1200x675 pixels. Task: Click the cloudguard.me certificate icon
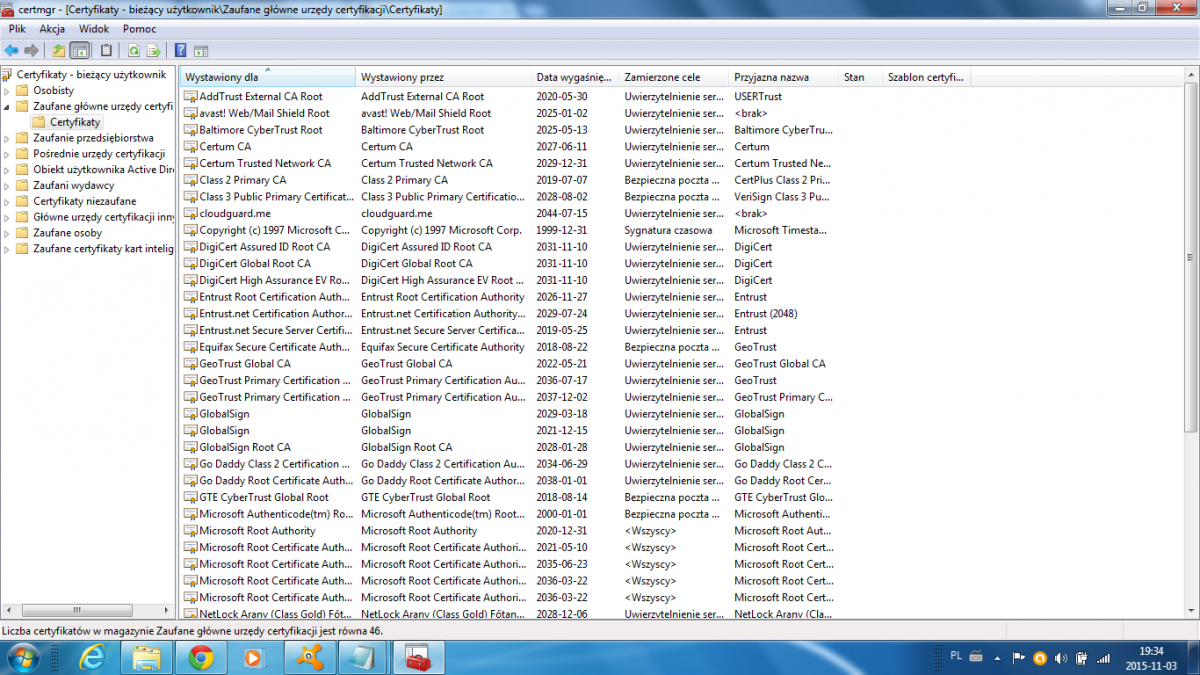(x=190, y=214)
